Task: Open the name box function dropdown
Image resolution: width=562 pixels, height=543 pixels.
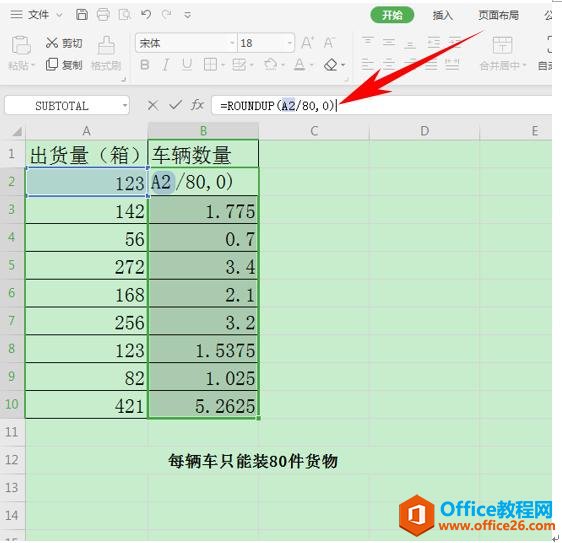Action: (x=125, y=105)
